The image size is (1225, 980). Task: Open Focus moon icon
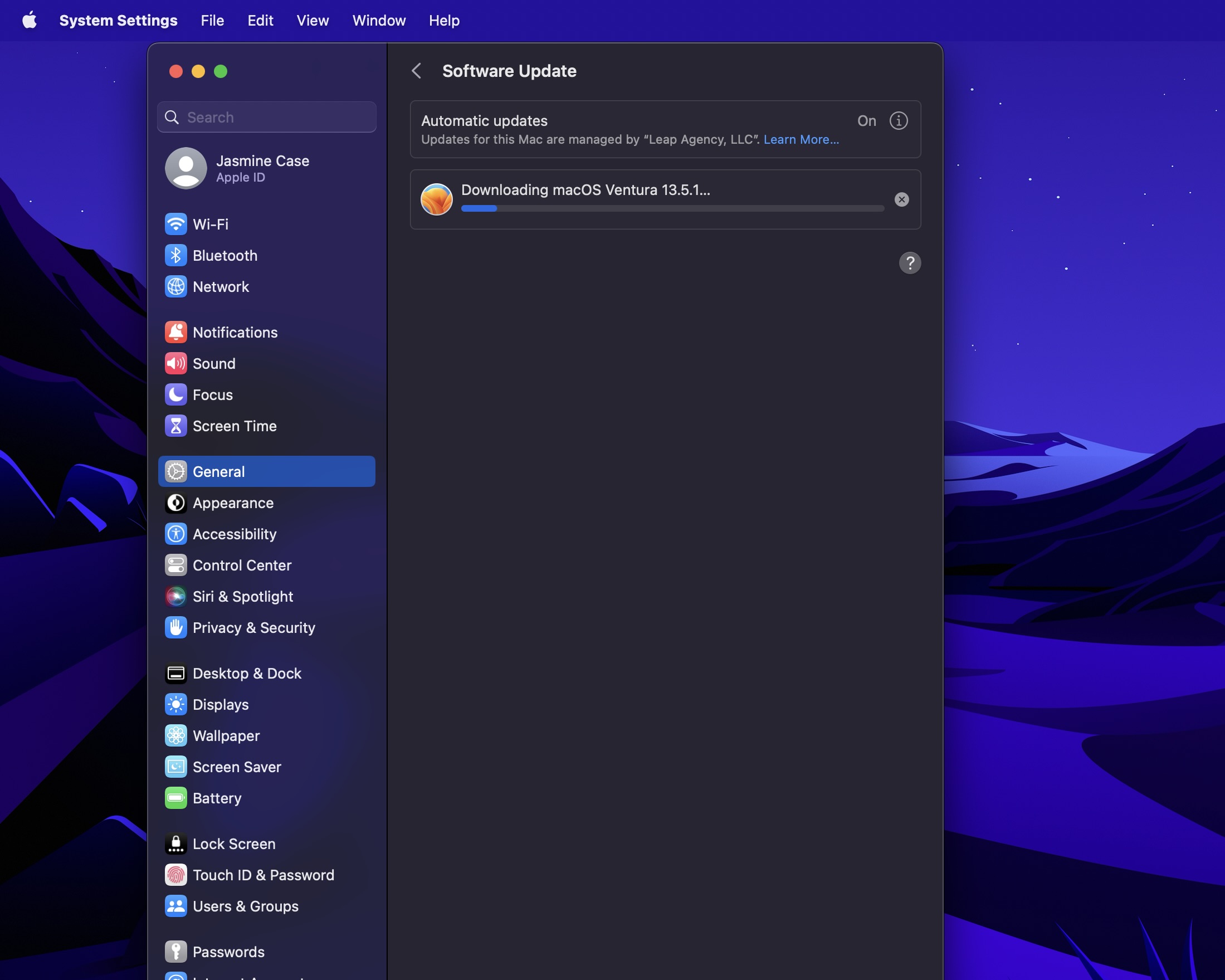[x=175, y=394]
